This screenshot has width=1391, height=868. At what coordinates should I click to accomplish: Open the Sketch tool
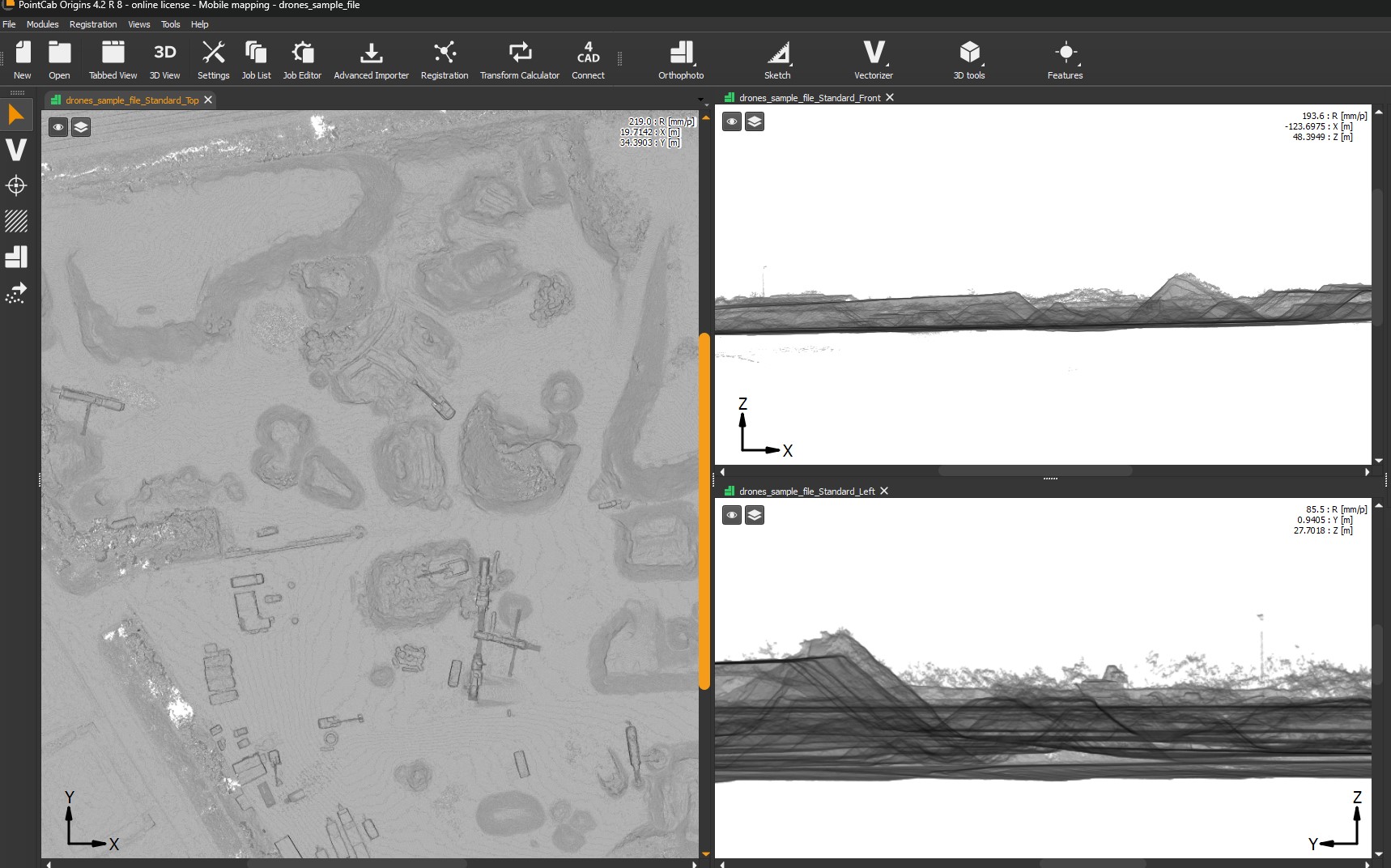pyautogui.click(x=777, y=61)
